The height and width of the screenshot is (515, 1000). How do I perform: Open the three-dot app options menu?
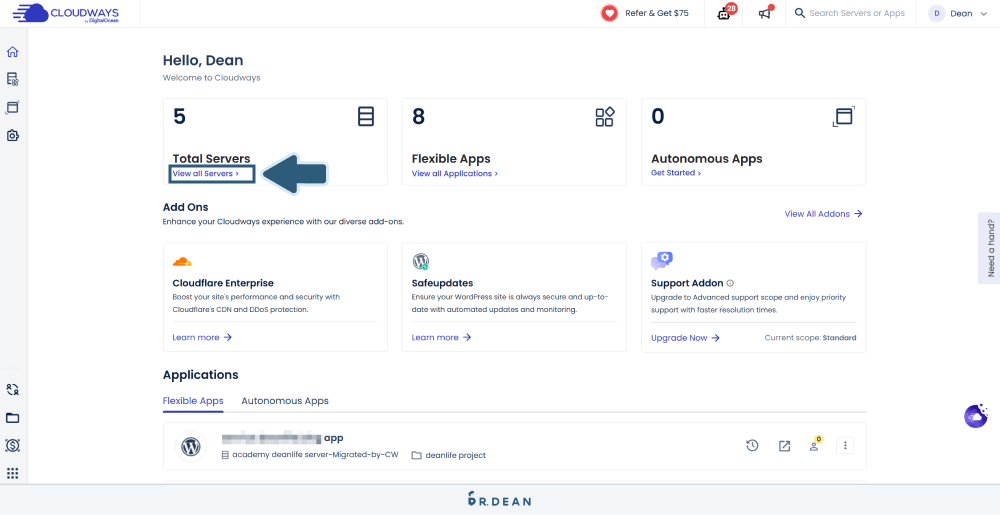[845, 446]
